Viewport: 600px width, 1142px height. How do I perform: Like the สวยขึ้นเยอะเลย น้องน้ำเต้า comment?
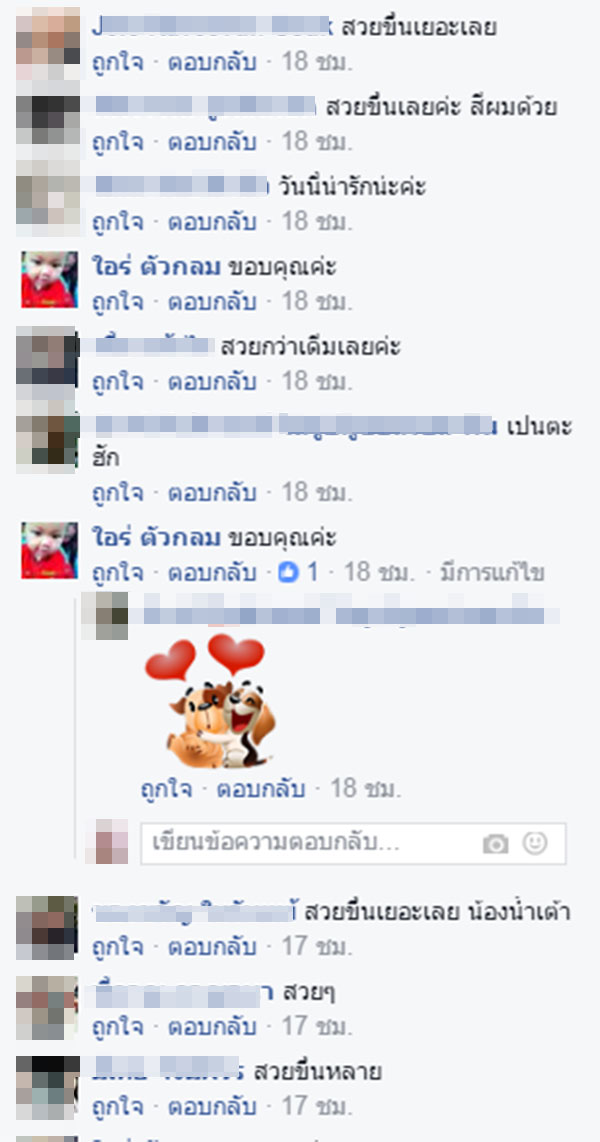[118, 947]
